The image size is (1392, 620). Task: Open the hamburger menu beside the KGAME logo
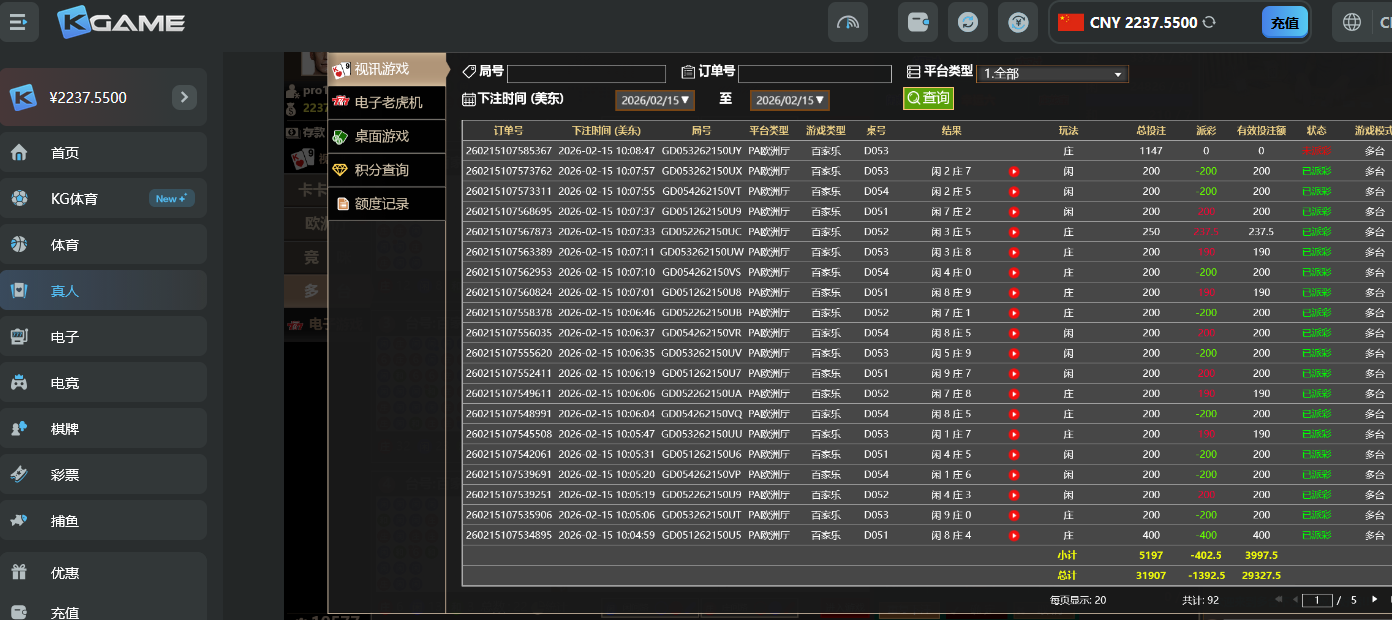tap(19, 22)
